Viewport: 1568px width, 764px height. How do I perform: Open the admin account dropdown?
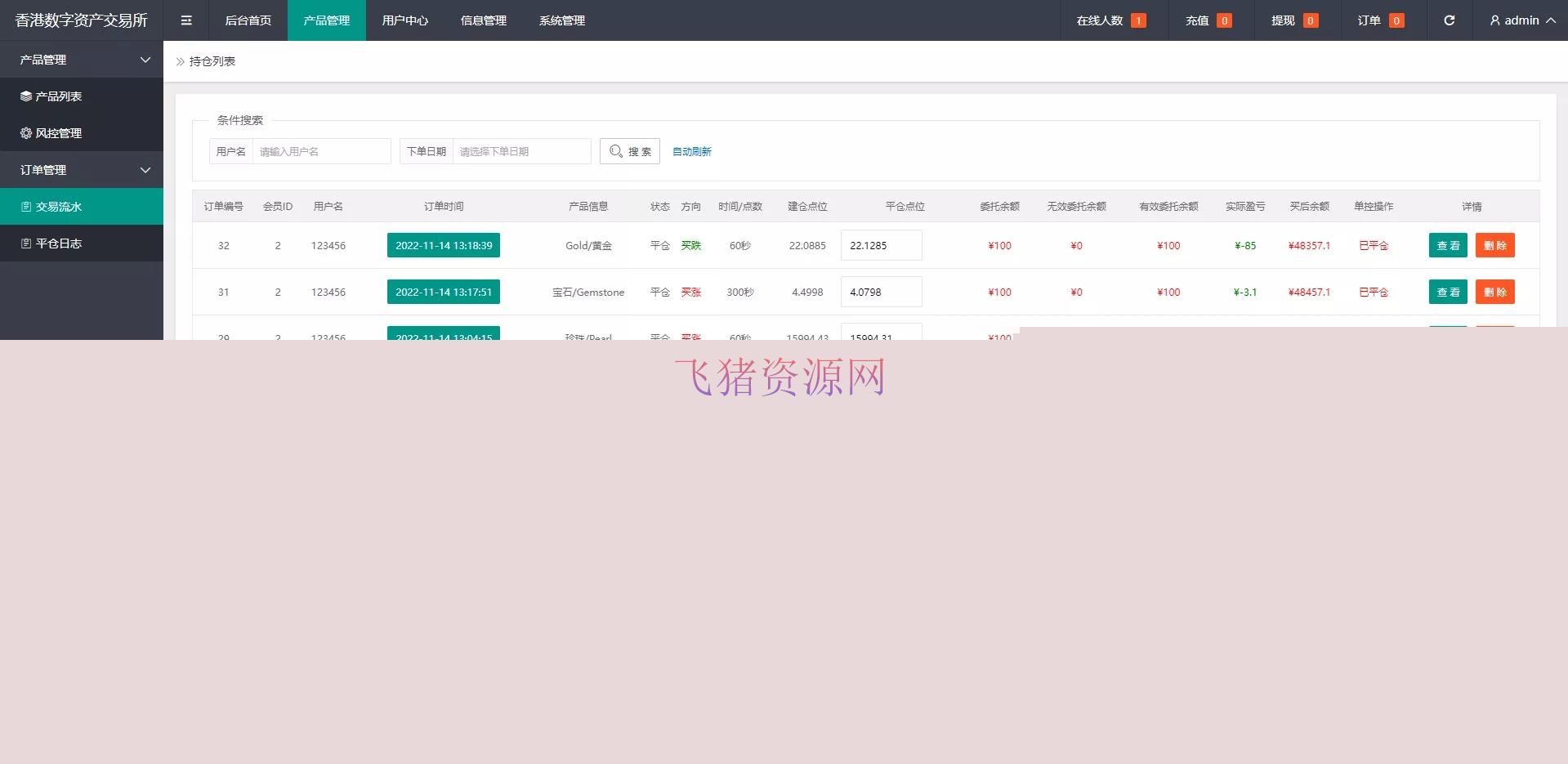coord(1521,20)
